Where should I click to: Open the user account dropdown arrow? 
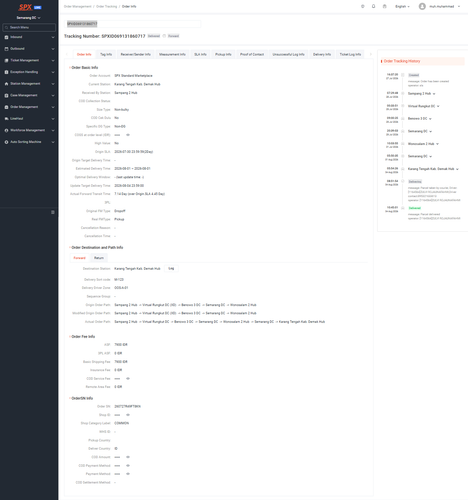(459, 6)
